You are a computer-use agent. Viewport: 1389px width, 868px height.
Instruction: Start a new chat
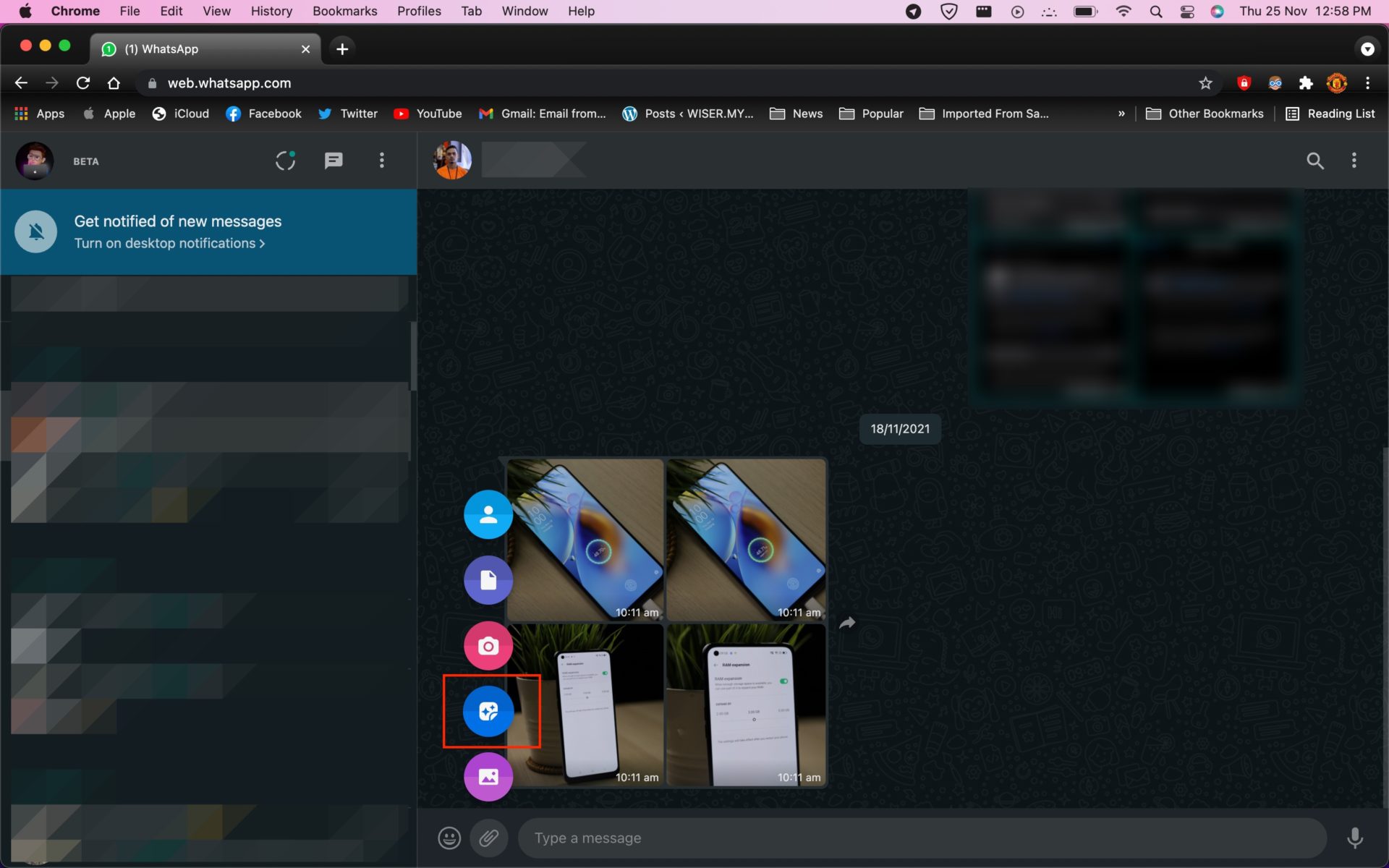tap(334, 161)
